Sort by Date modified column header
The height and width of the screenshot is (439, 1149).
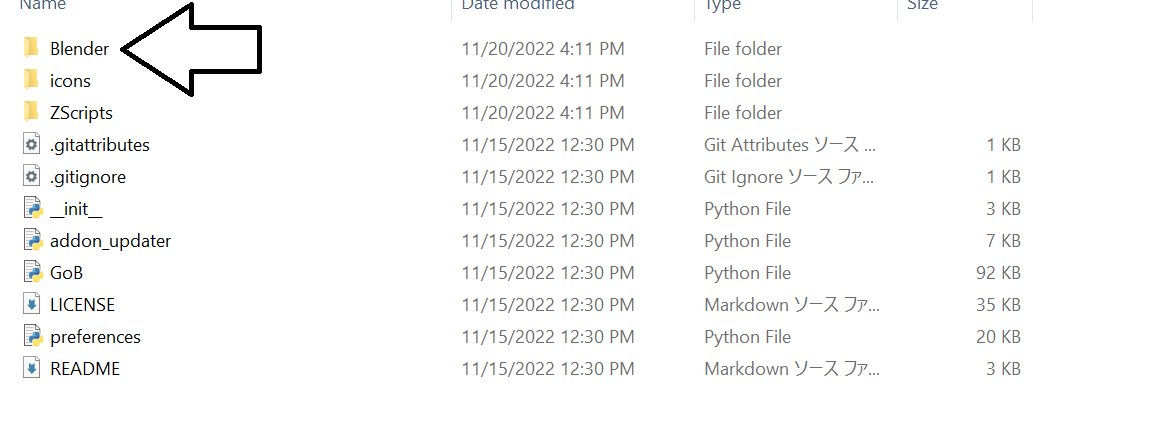pyautogui.click(x=518, y=6)
